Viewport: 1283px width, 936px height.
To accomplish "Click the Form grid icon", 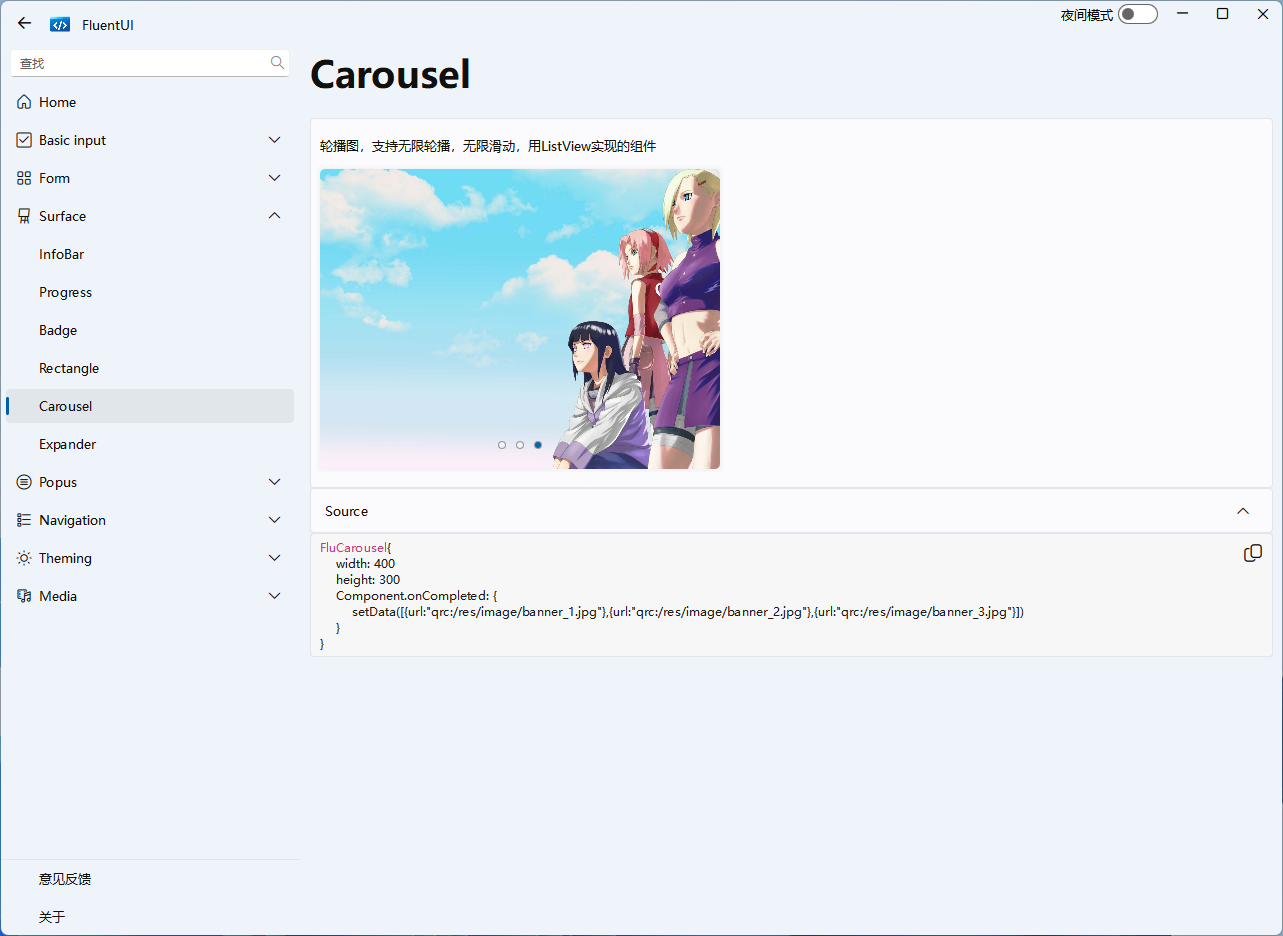I will click(x=24, y=178).
